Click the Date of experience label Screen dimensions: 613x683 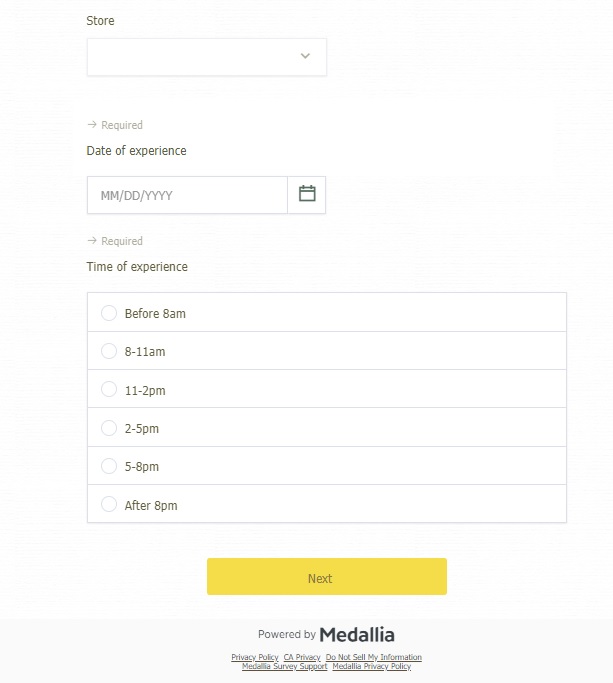pyautogui.click(x=136, y=151)
